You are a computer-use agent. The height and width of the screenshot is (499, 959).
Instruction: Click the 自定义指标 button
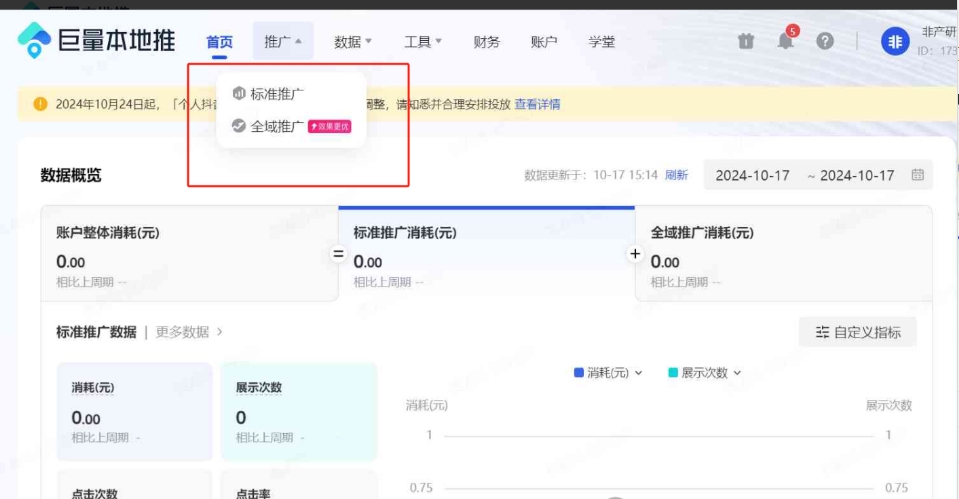pos(857,332)
